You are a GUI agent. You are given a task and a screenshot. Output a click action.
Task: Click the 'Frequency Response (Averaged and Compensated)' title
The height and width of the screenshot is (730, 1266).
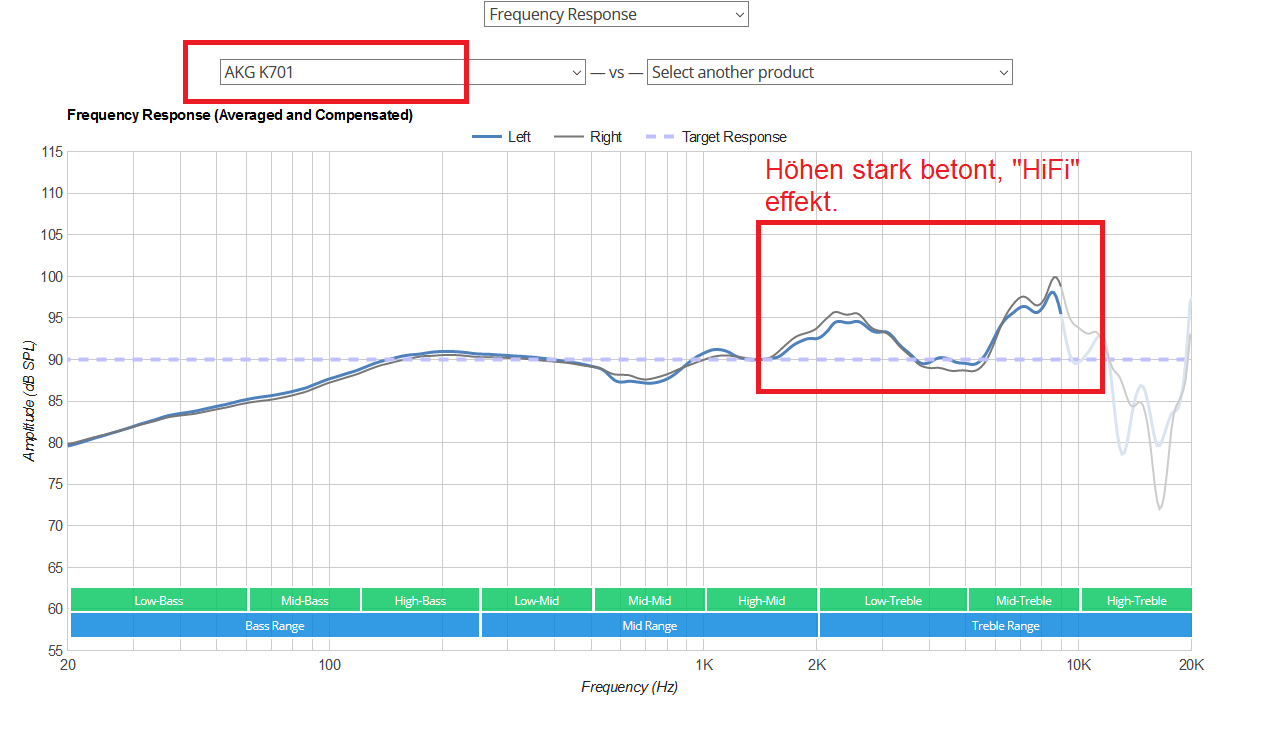pos(240,115)
